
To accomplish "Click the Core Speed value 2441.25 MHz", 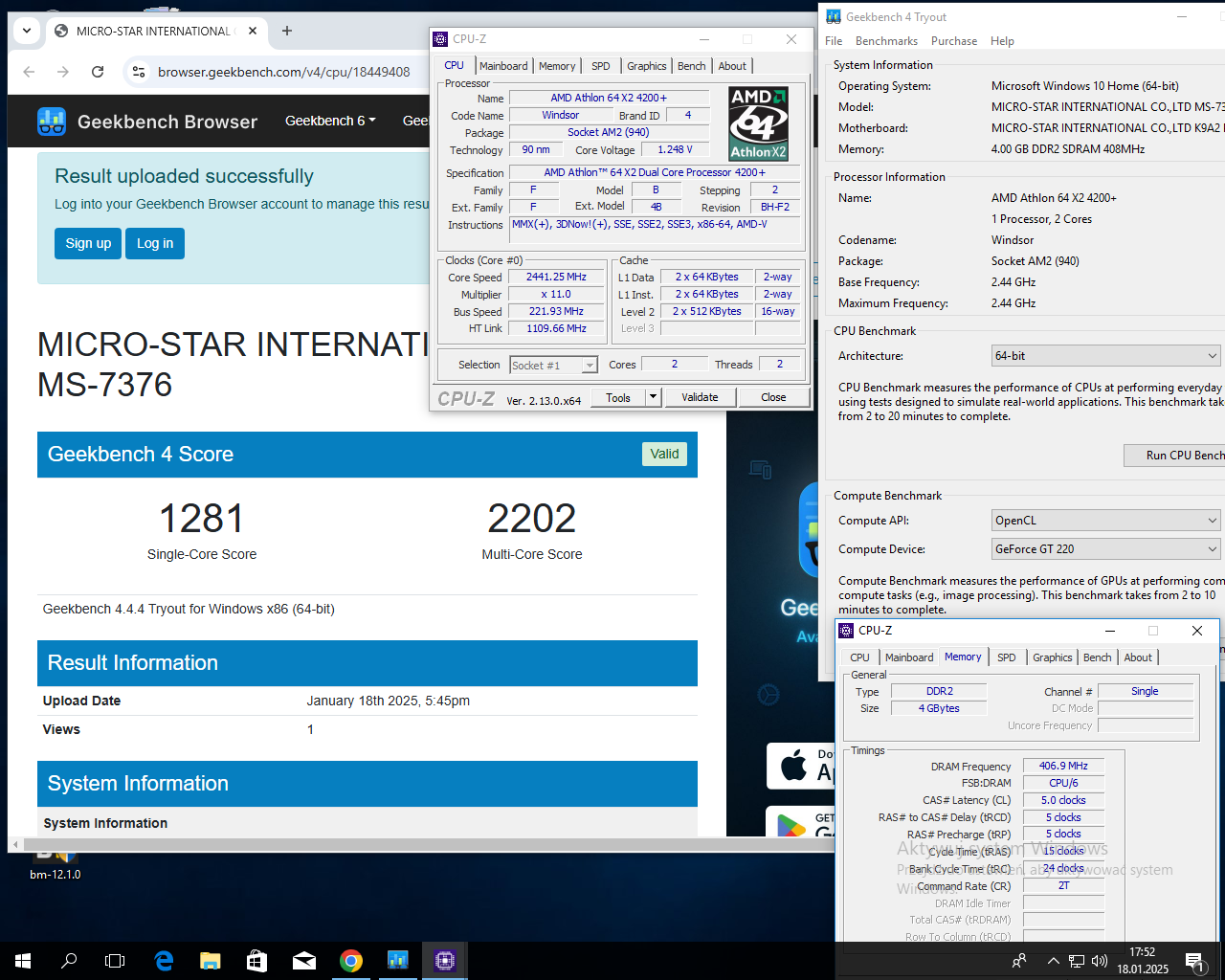I will (x=556, y=277).
